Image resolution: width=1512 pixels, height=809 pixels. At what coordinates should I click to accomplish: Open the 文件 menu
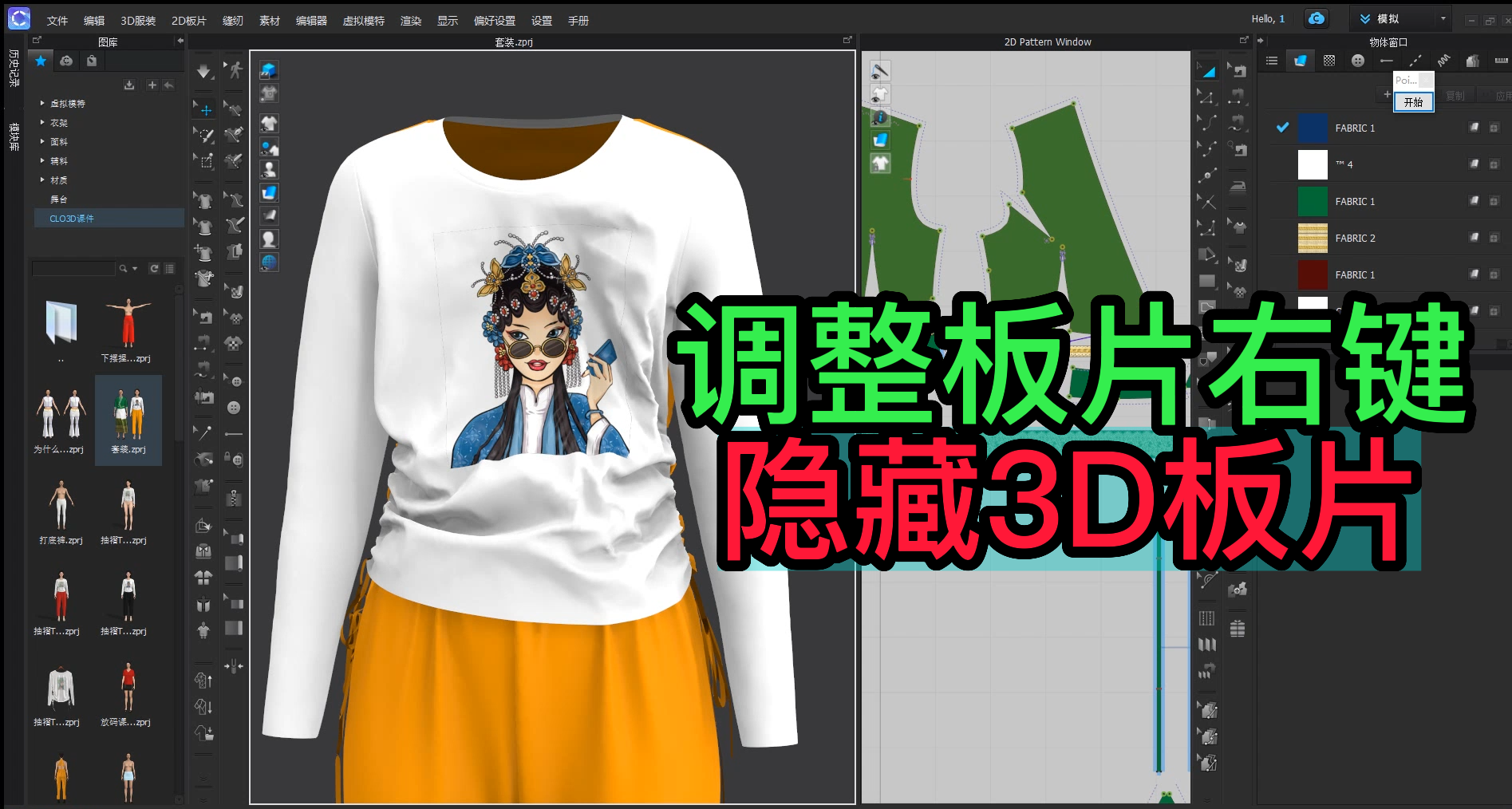coord(57,20)
